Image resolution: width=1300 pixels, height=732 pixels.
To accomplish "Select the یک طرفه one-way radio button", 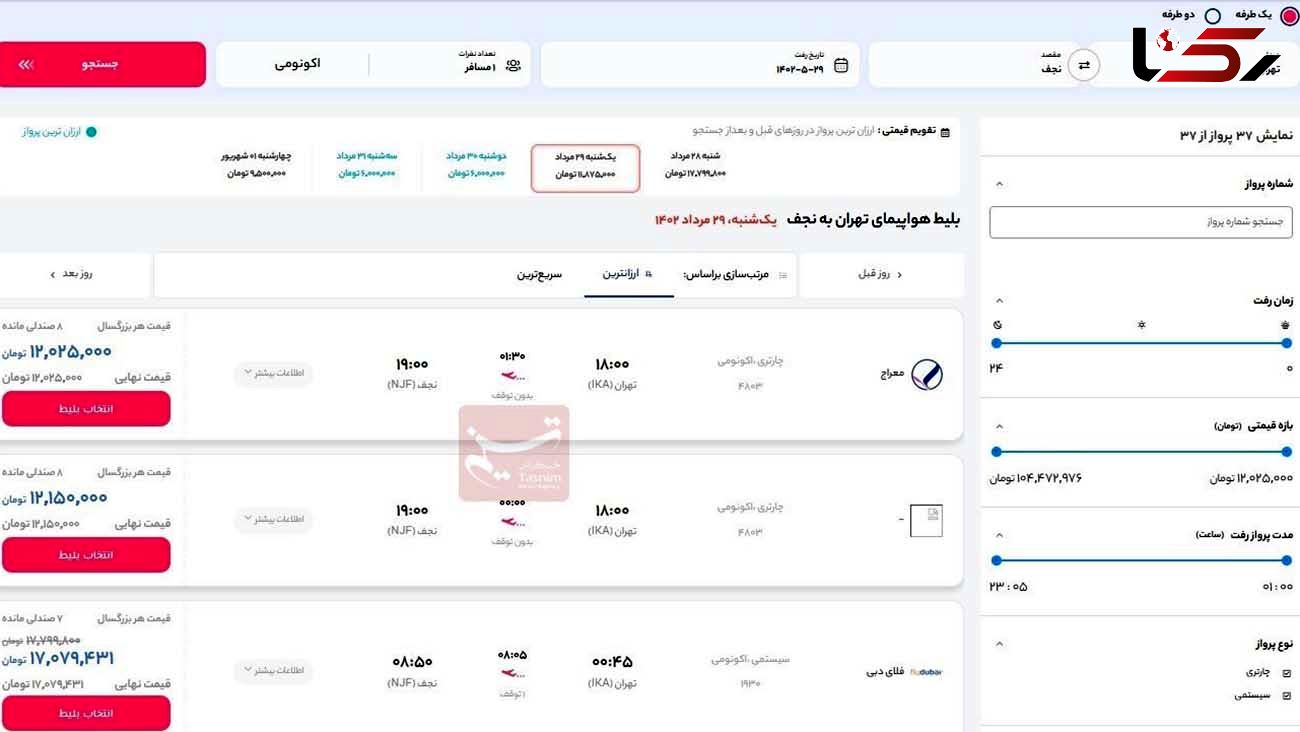I will click(x=1289, y=16).
